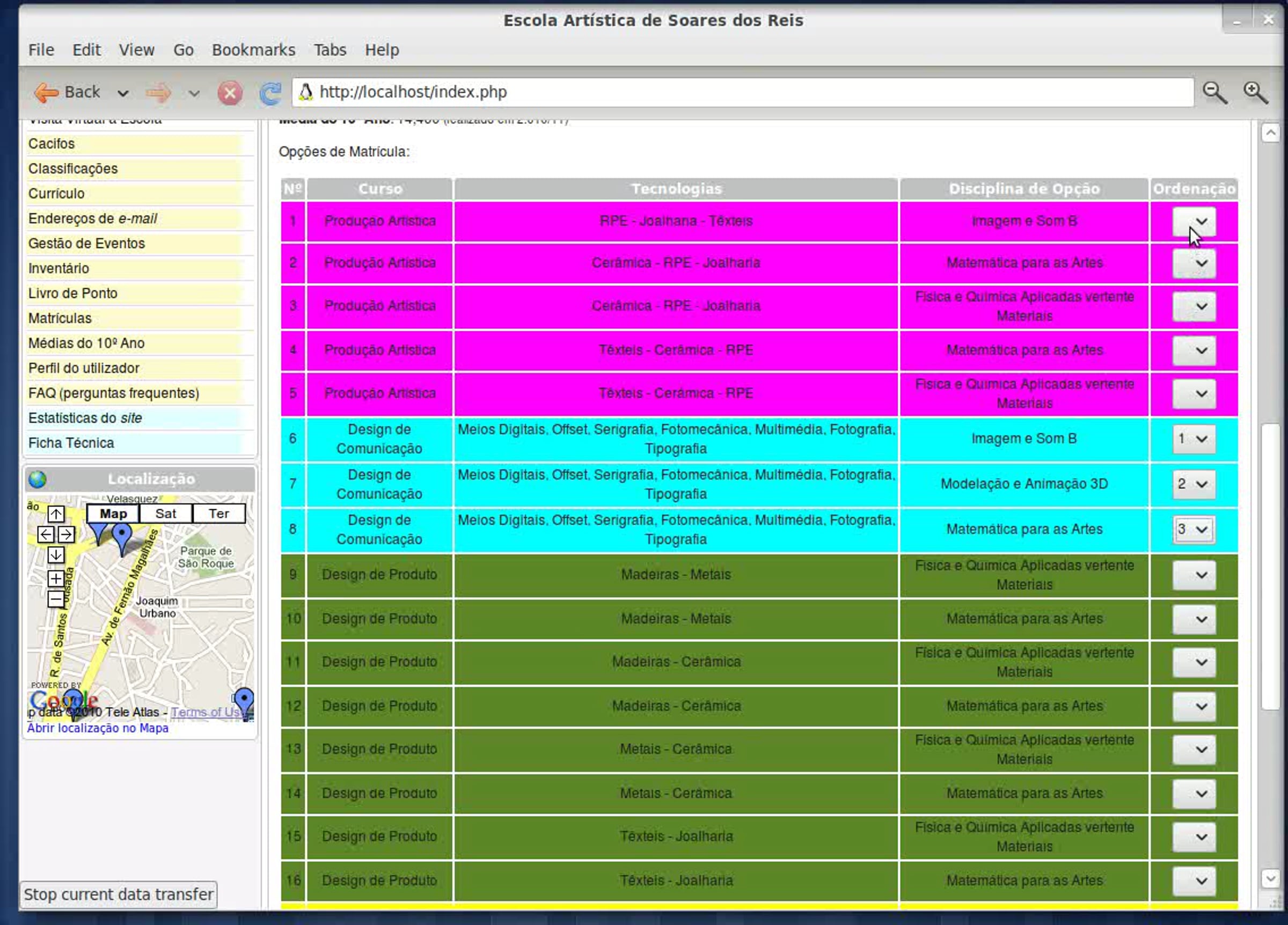This screenshot has width=1288, height=925.
Task: Open the Go menu
Action: (x=184, y=50)
